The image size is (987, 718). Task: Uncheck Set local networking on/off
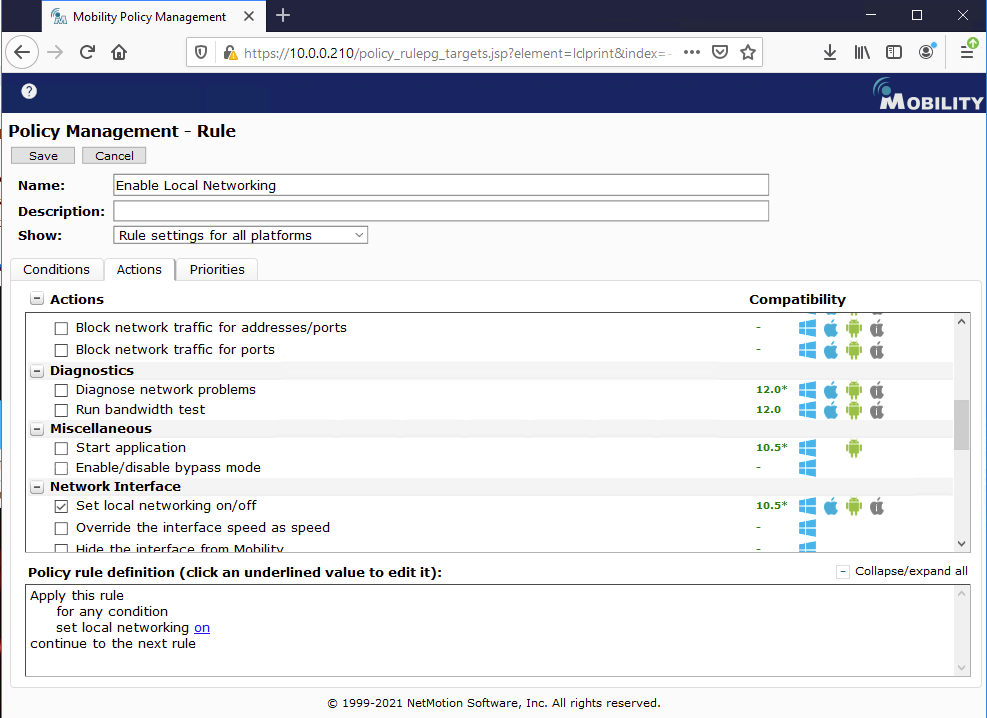click(x=61, y=506)
